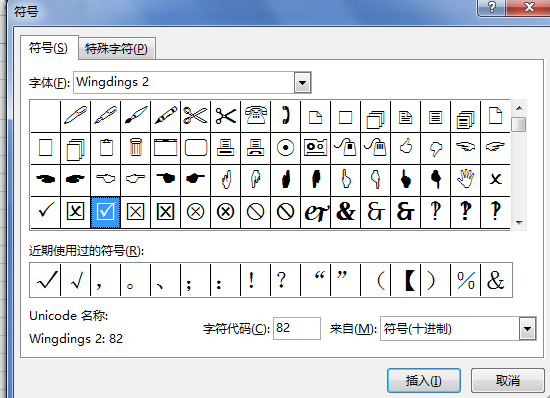Viewport: 550px width, 398px height.
Task: Select the circle with dot symbol
Action: click(286, 147)
